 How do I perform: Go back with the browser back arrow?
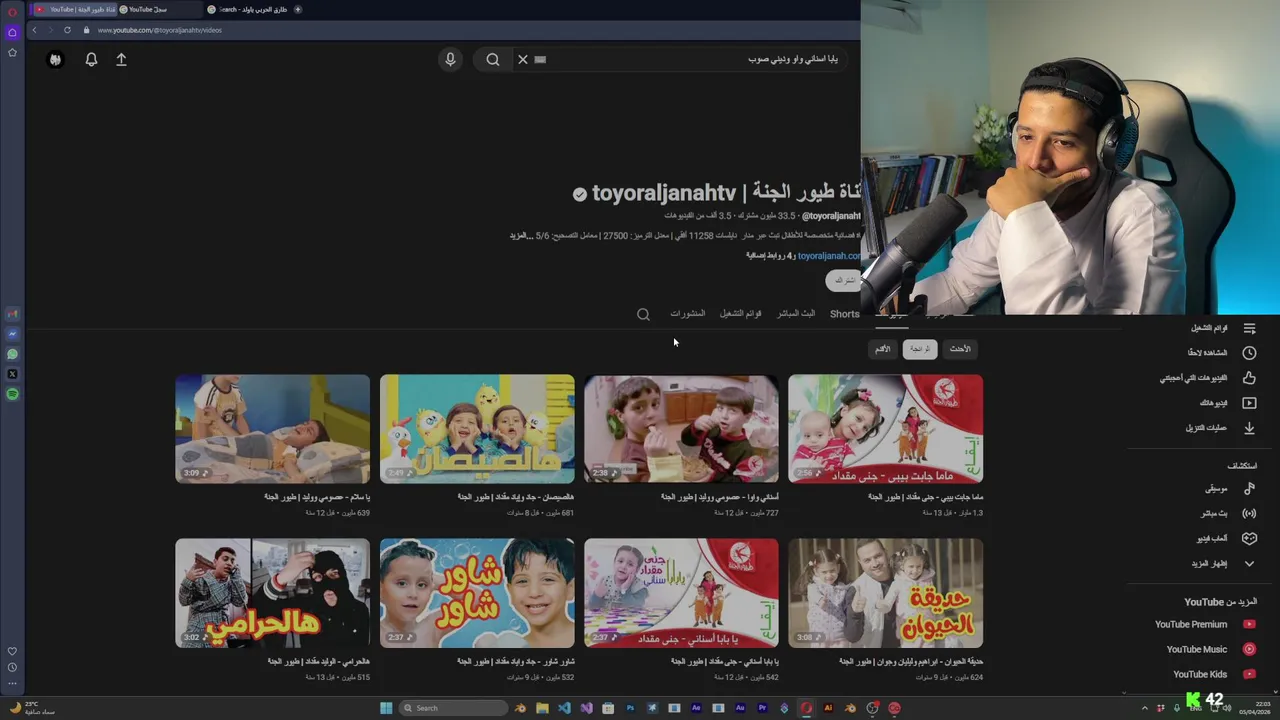(x=34, y=30)
